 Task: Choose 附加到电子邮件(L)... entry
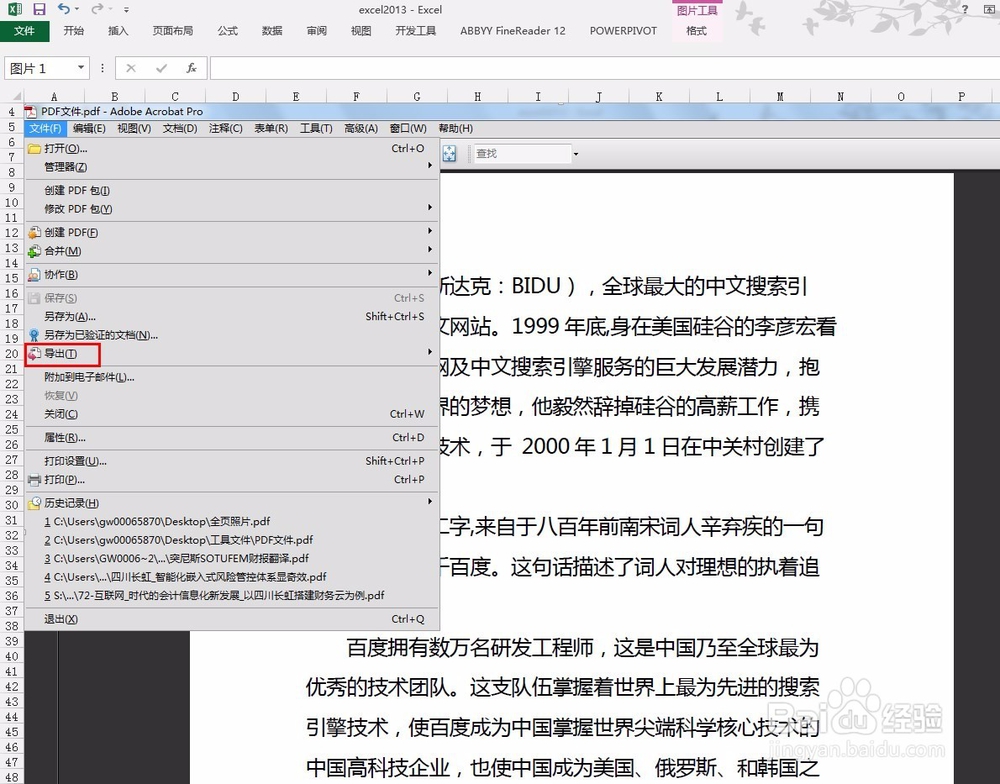(x=232, y=378)
